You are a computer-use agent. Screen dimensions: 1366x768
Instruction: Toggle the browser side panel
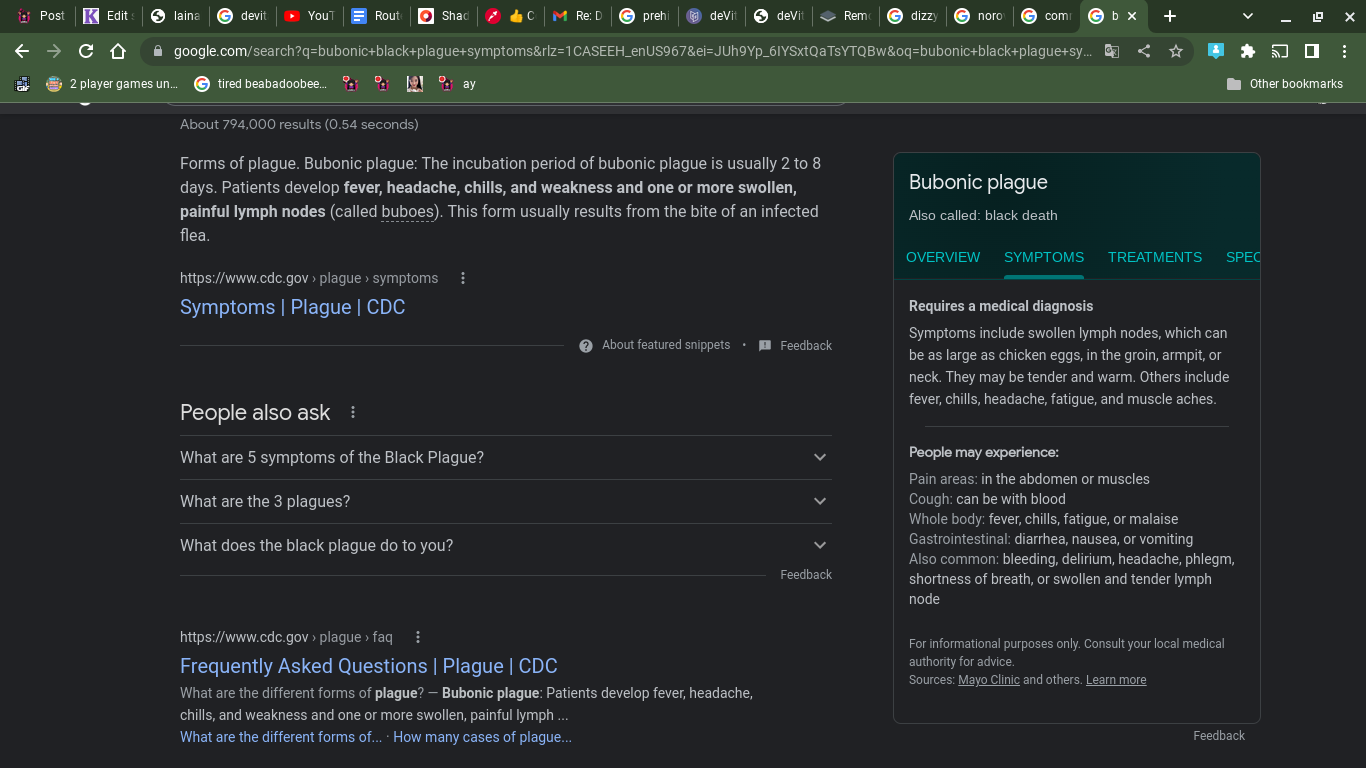(1312, 51)
